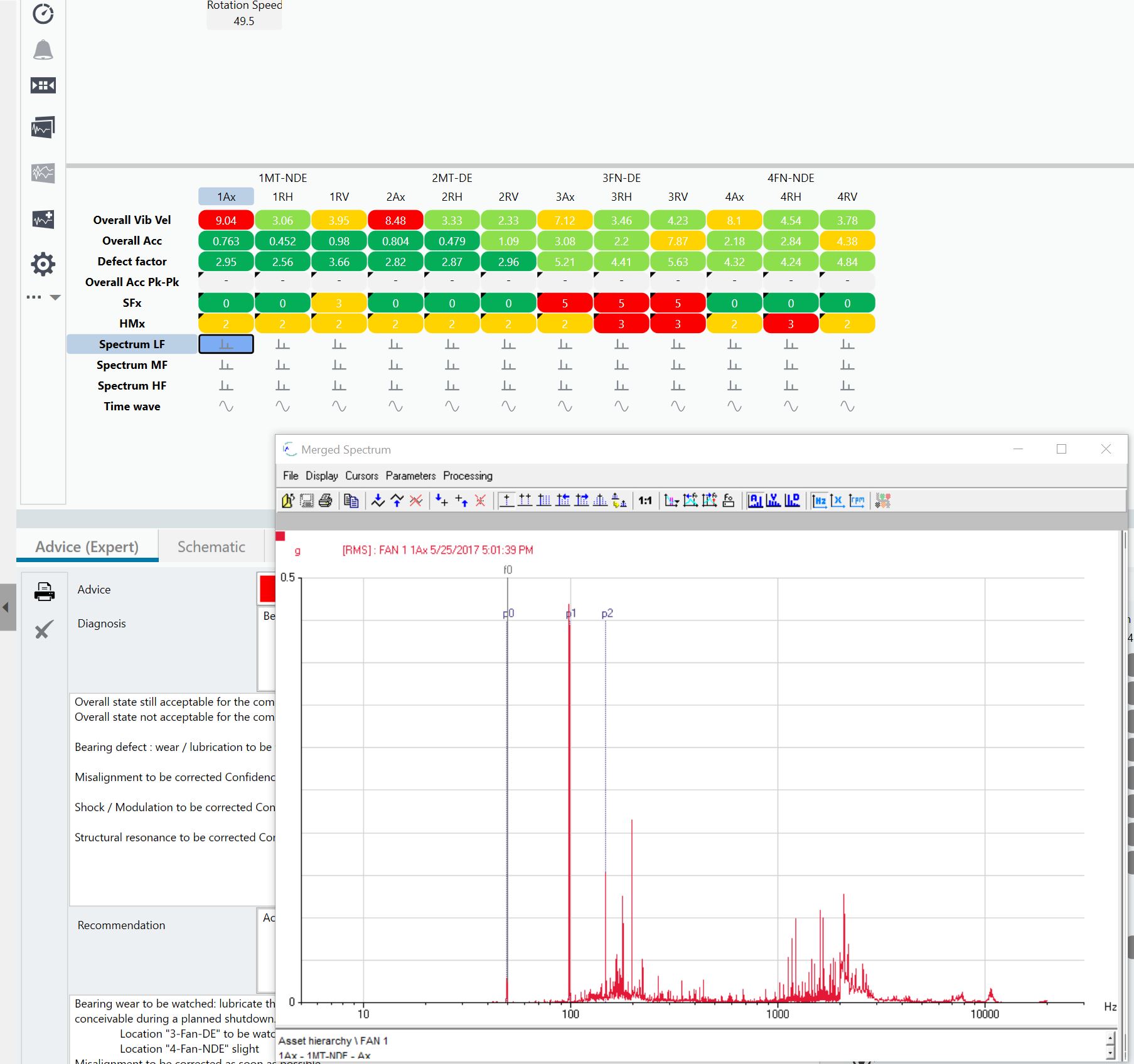The height and width of the screenshot is (1064, 1134).
Task: Switch to the Schematic tab
Action: 211,547
